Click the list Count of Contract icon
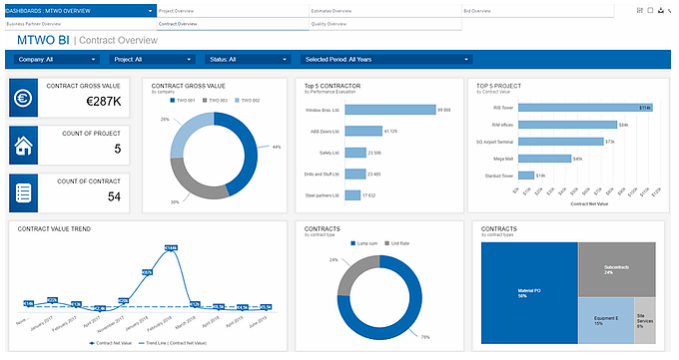This screenshot has height=360, width=679. pyautogui.click(x=23, y=193)
